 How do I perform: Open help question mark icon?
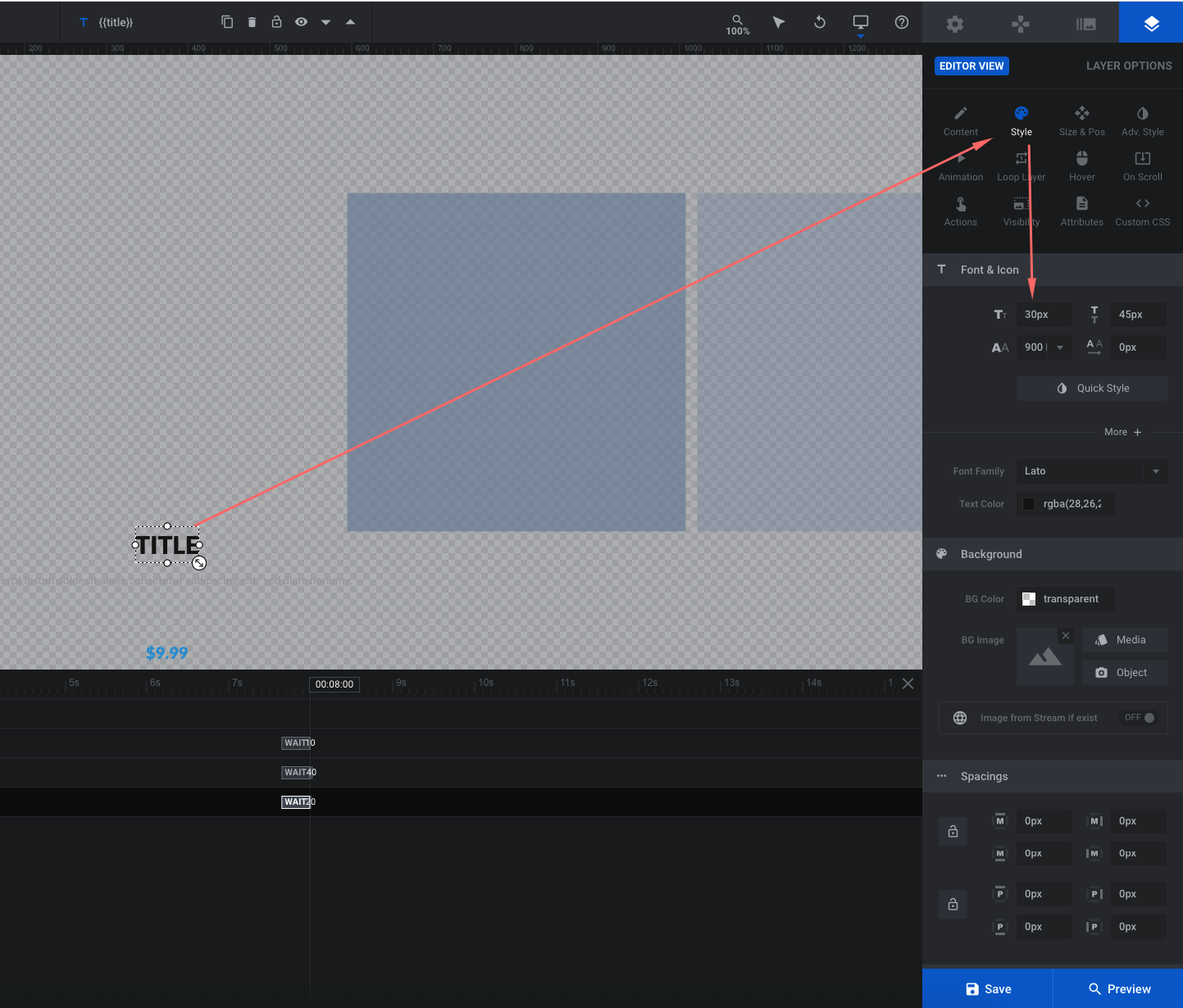tap(902, 22)
